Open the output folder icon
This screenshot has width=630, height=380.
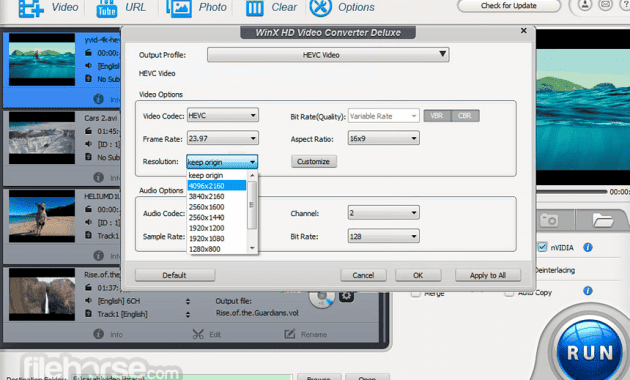click(x=602, y=220)
